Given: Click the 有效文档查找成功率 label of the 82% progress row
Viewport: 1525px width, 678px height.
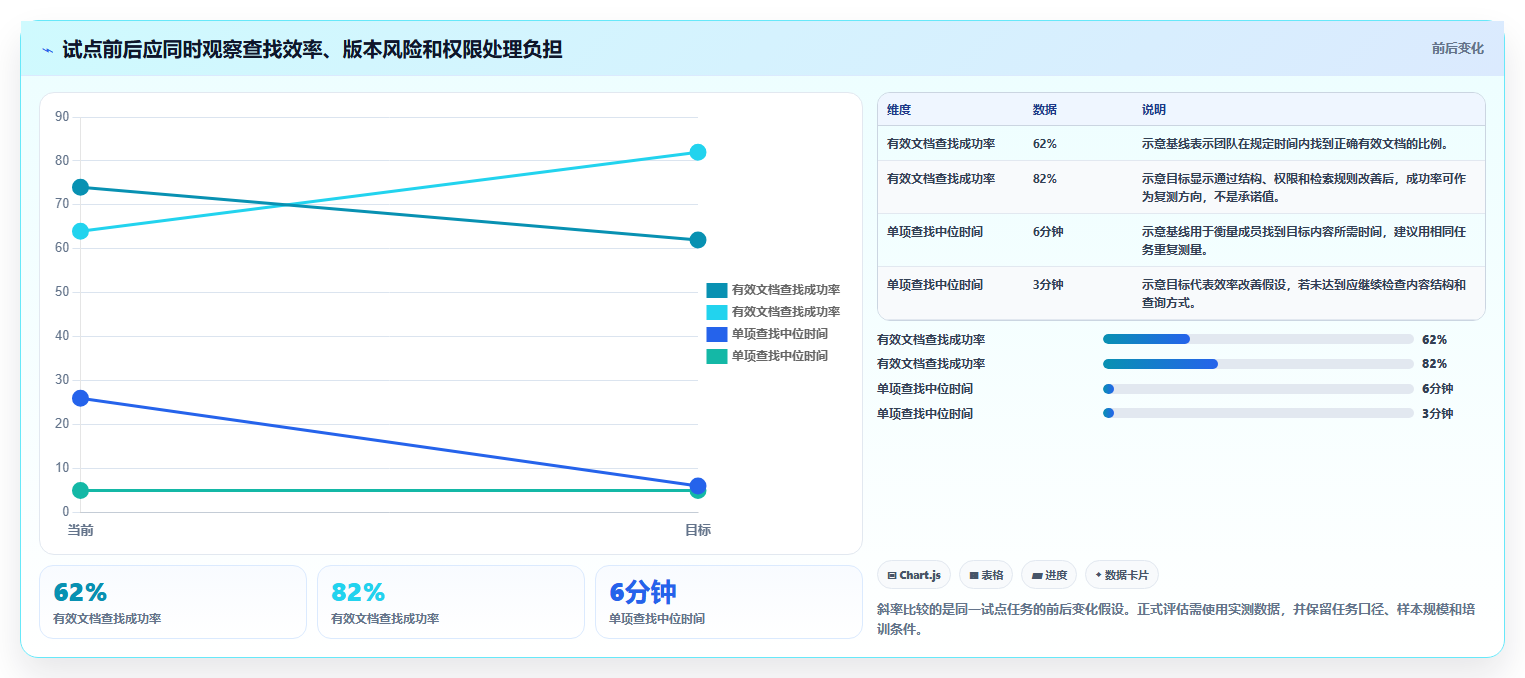Looking at the screenshot, I should [x=931, y=364].
